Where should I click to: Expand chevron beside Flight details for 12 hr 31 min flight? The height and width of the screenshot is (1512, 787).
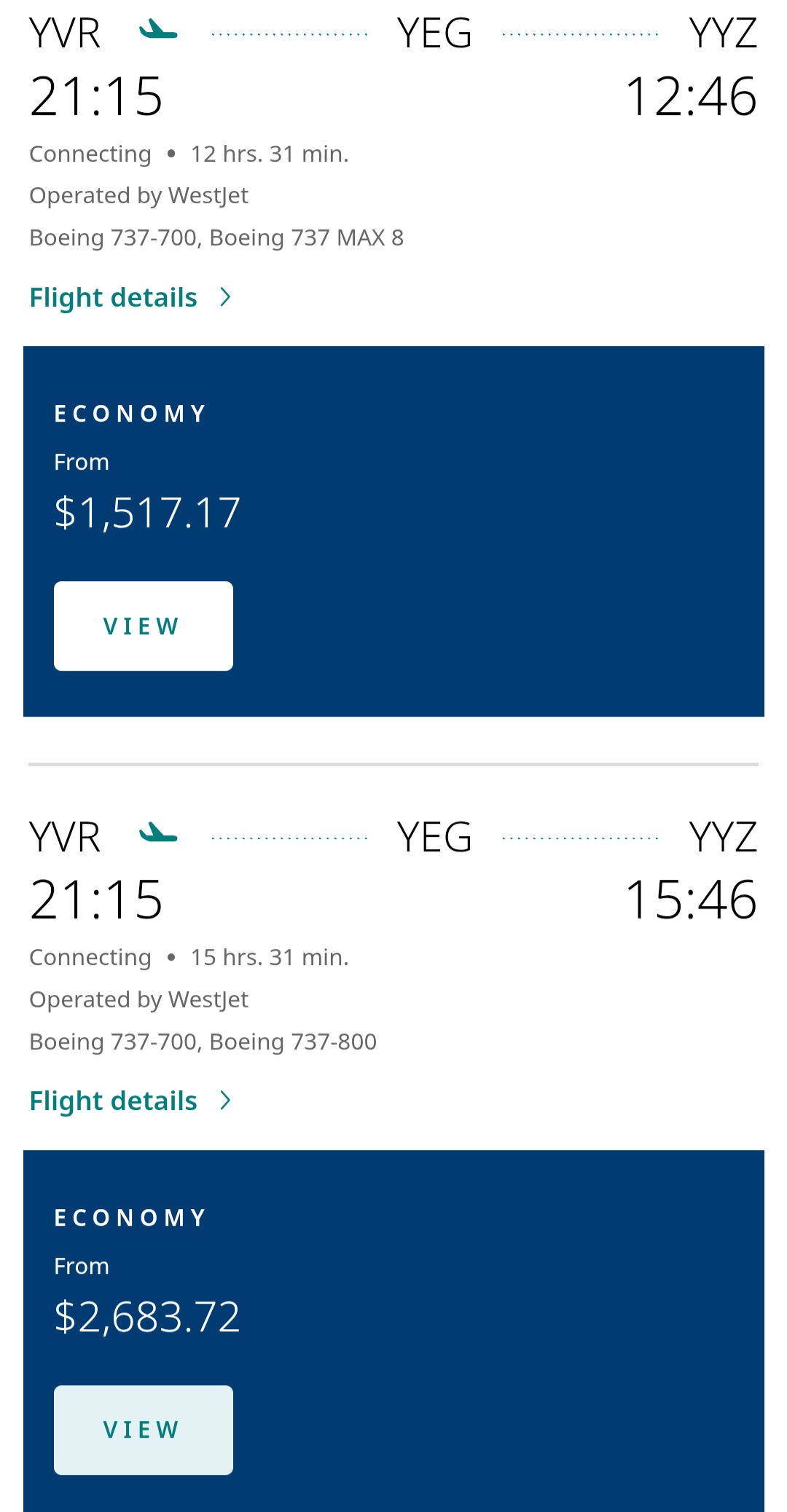(x=225, y=297)
